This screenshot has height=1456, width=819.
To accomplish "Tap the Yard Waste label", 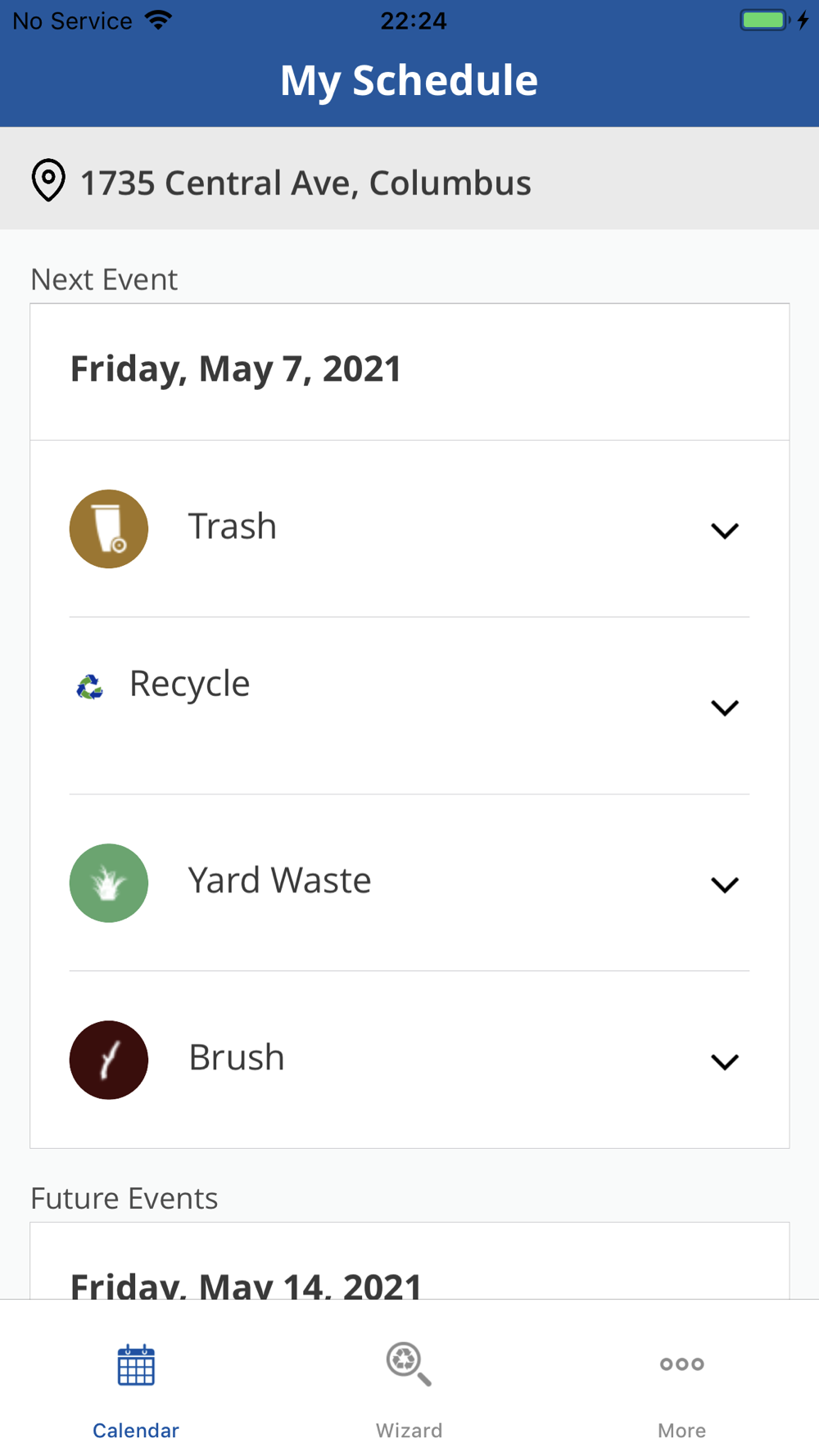I will [279, 880].
